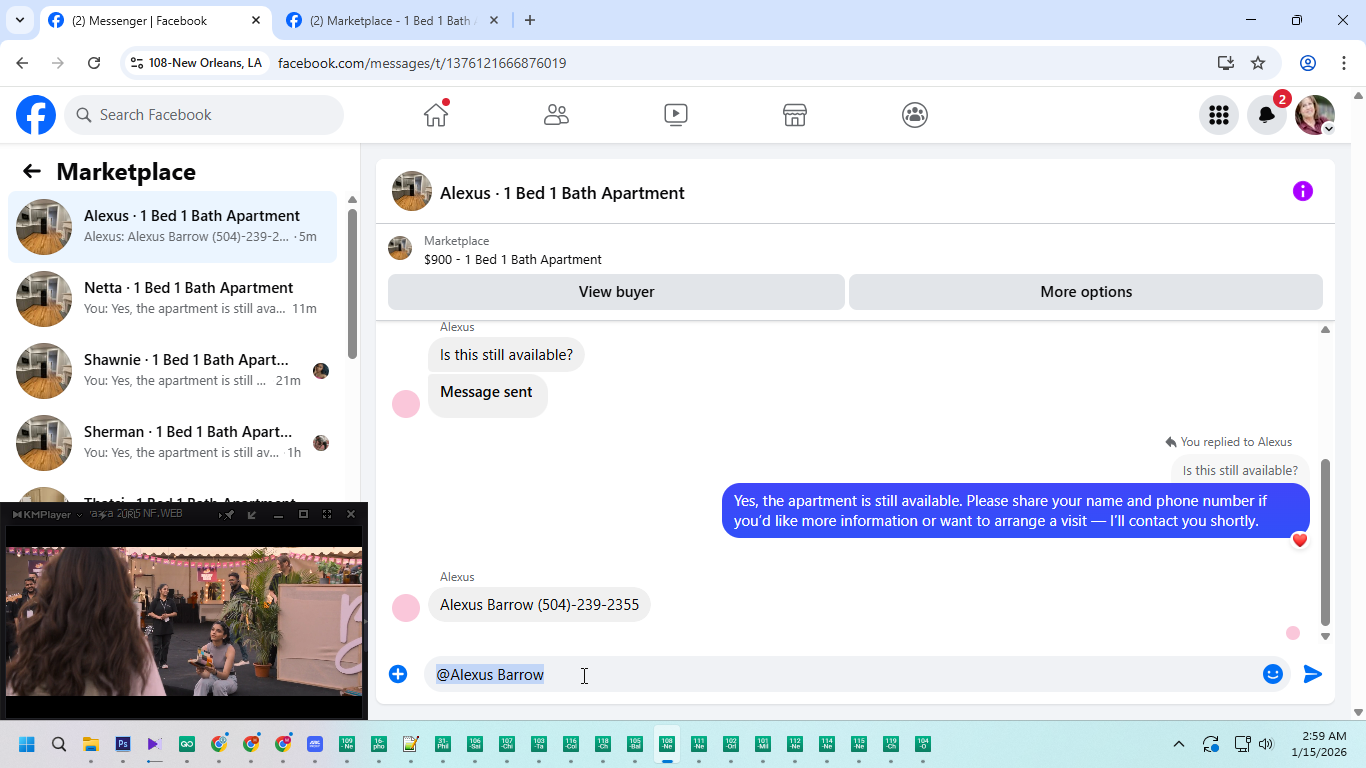Open the Chrome profile icon
1366x768 pixels.
(1308, 63)
